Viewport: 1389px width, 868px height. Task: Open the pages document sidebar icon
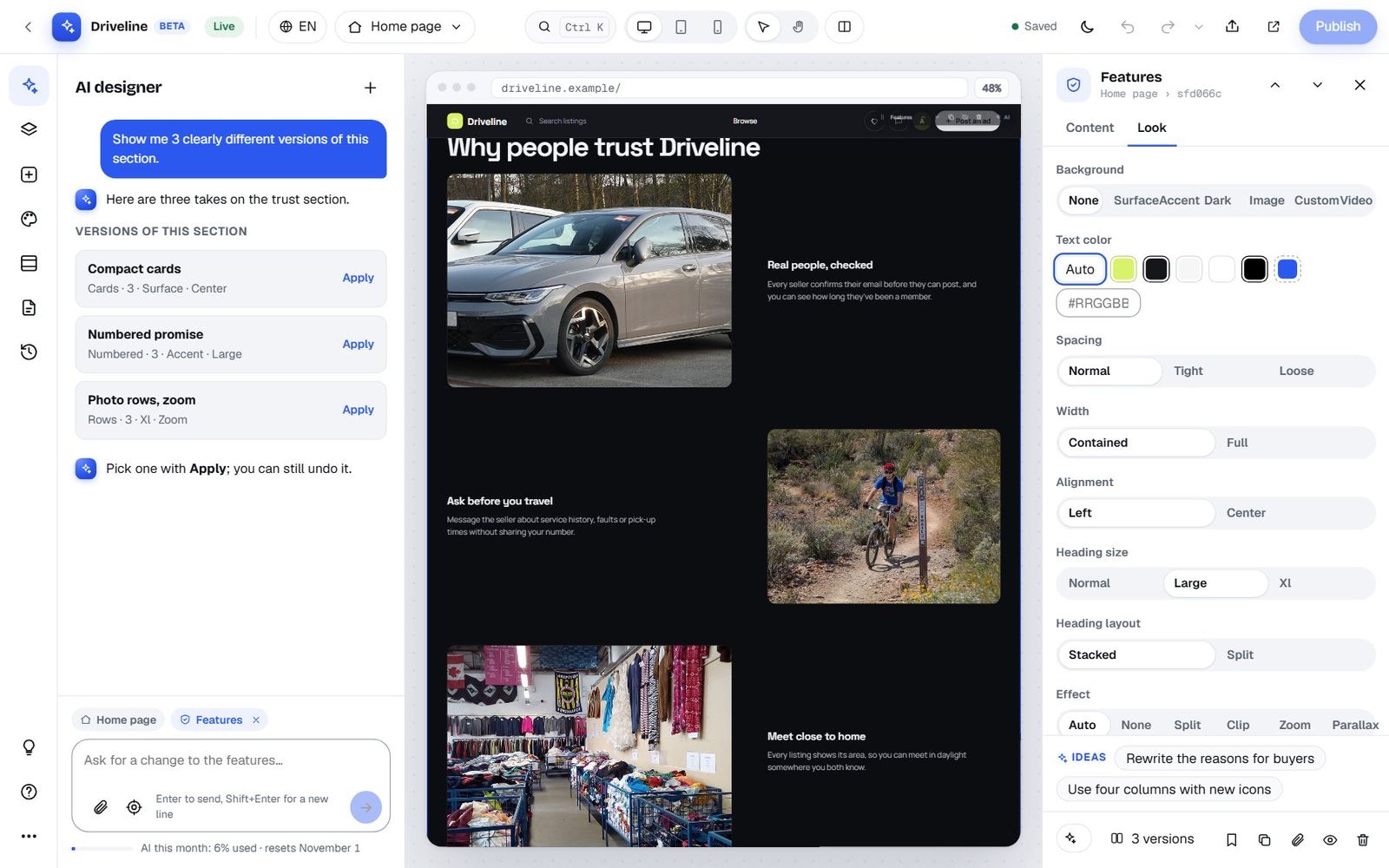29,307
